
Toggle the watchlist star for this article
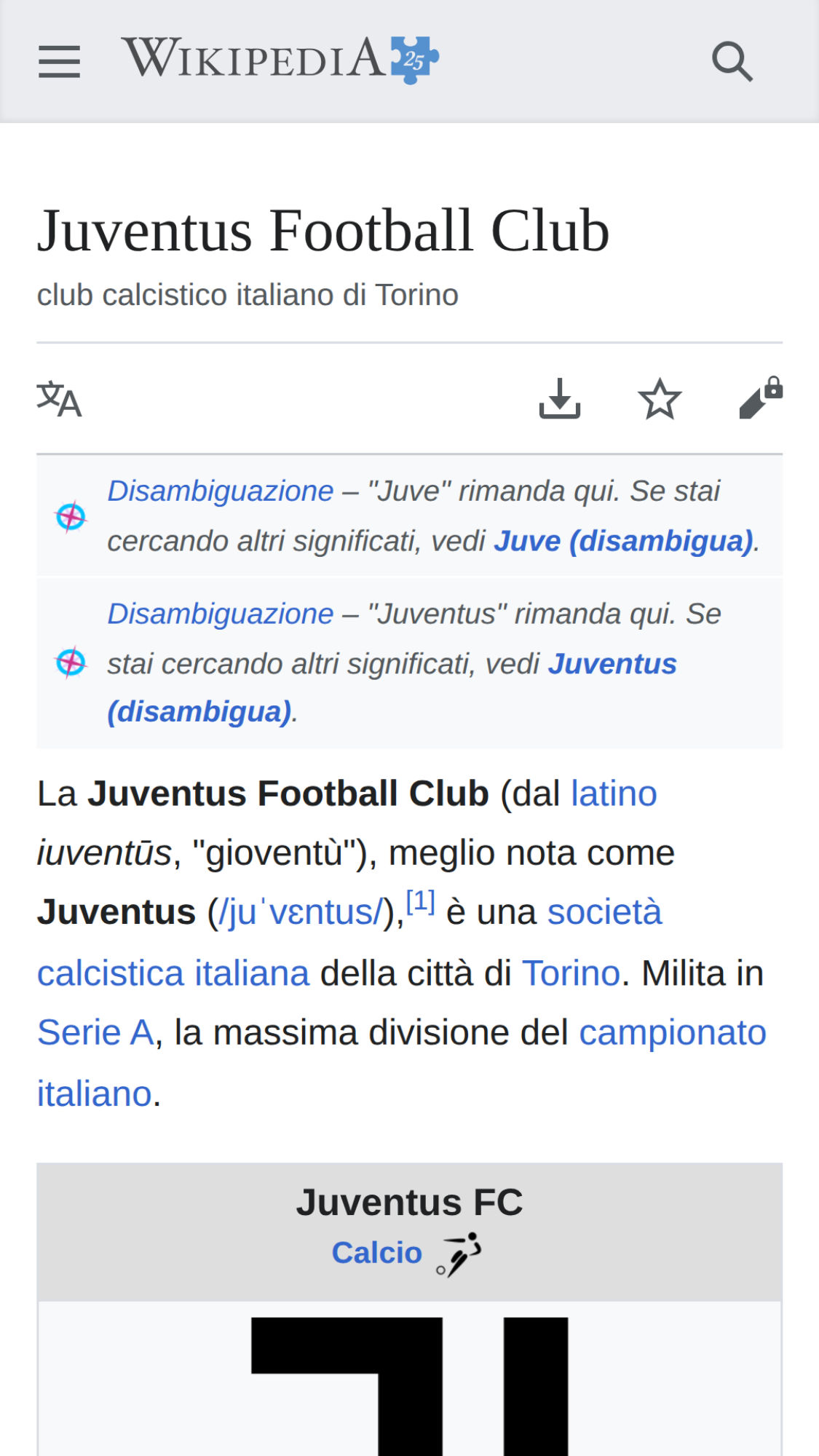660,399
